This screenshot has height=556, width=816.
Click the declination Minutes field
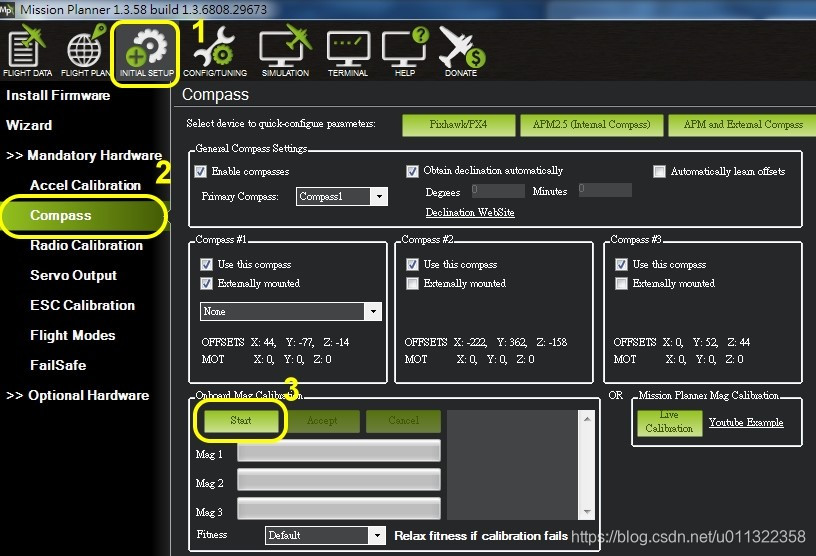click(x=605, y=190)
